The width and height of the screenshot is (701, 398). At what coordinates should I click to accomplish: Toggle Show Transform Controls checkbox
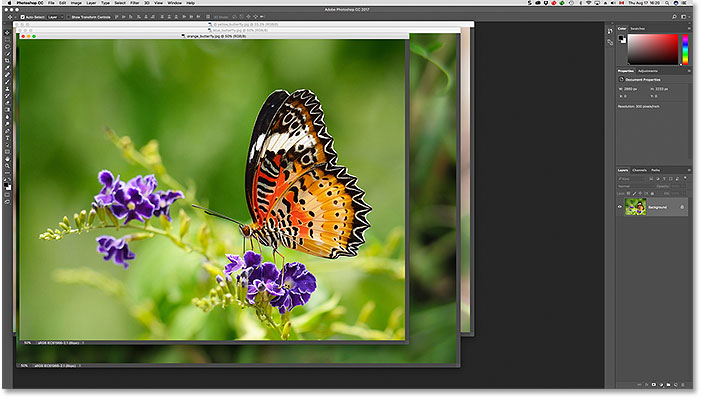[x=68, y=17]
